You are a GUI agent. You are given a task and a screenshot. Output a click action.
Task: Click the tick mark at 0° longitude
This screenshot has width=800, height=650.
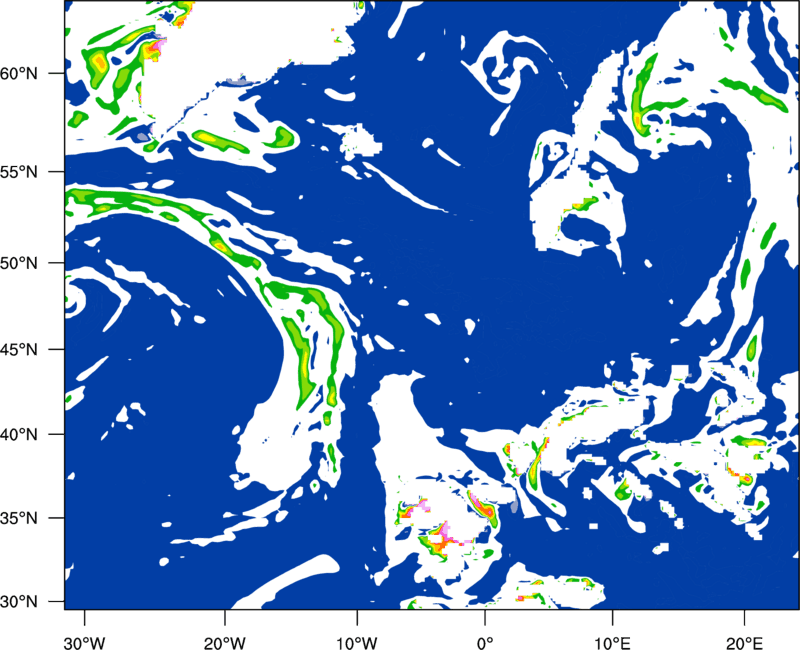[x=485, y=617]
